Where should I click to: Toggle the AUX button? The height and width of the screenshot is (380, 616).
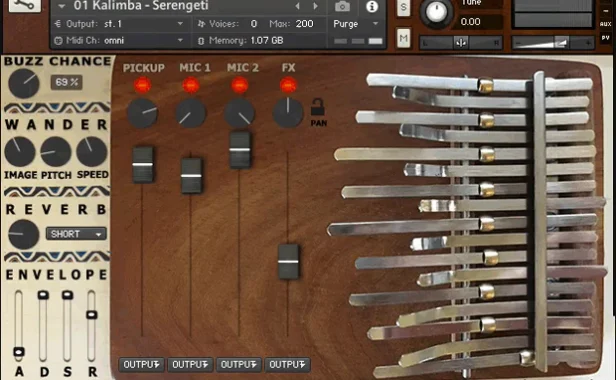pyautogui.click(x=605, y=24)
